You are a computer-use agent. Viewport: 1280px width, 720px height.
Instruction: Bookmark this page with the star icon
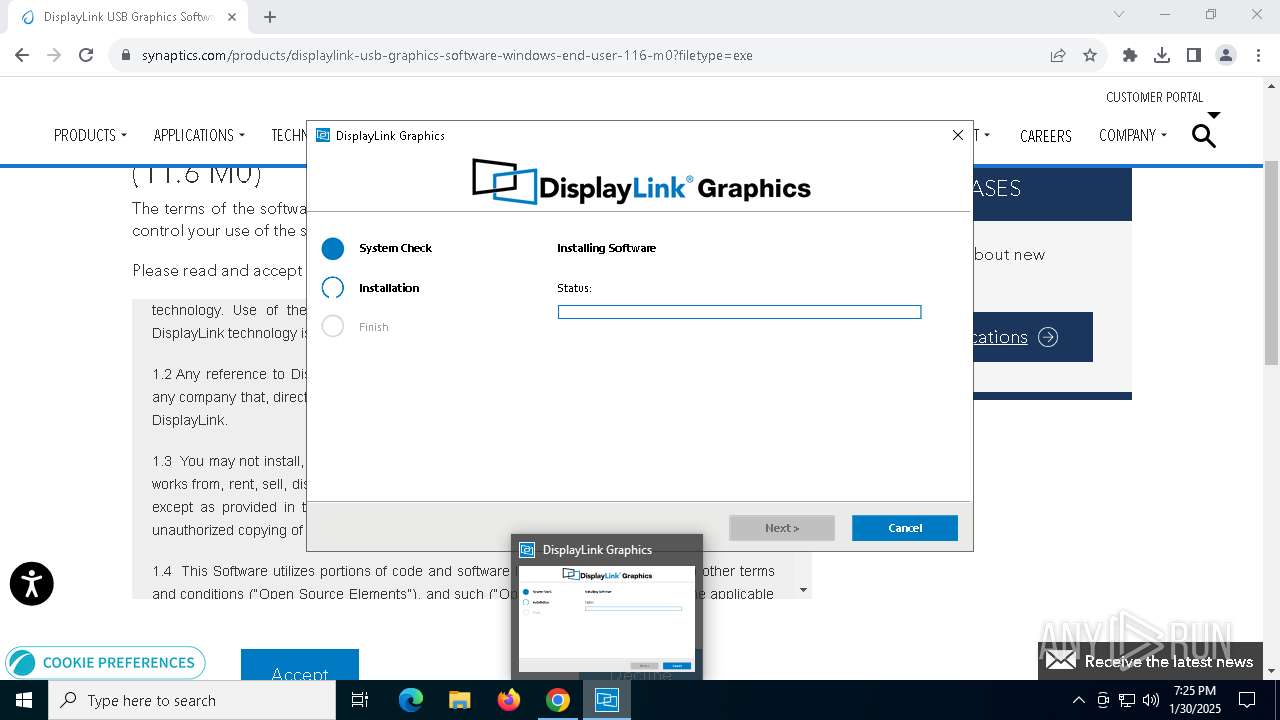(1090, 55)
